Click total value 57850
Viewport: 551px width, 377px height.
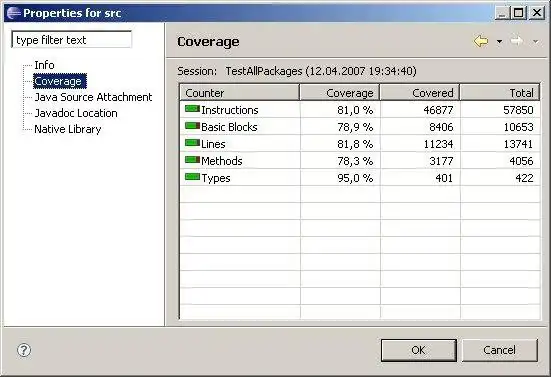[x=518, y=110]
